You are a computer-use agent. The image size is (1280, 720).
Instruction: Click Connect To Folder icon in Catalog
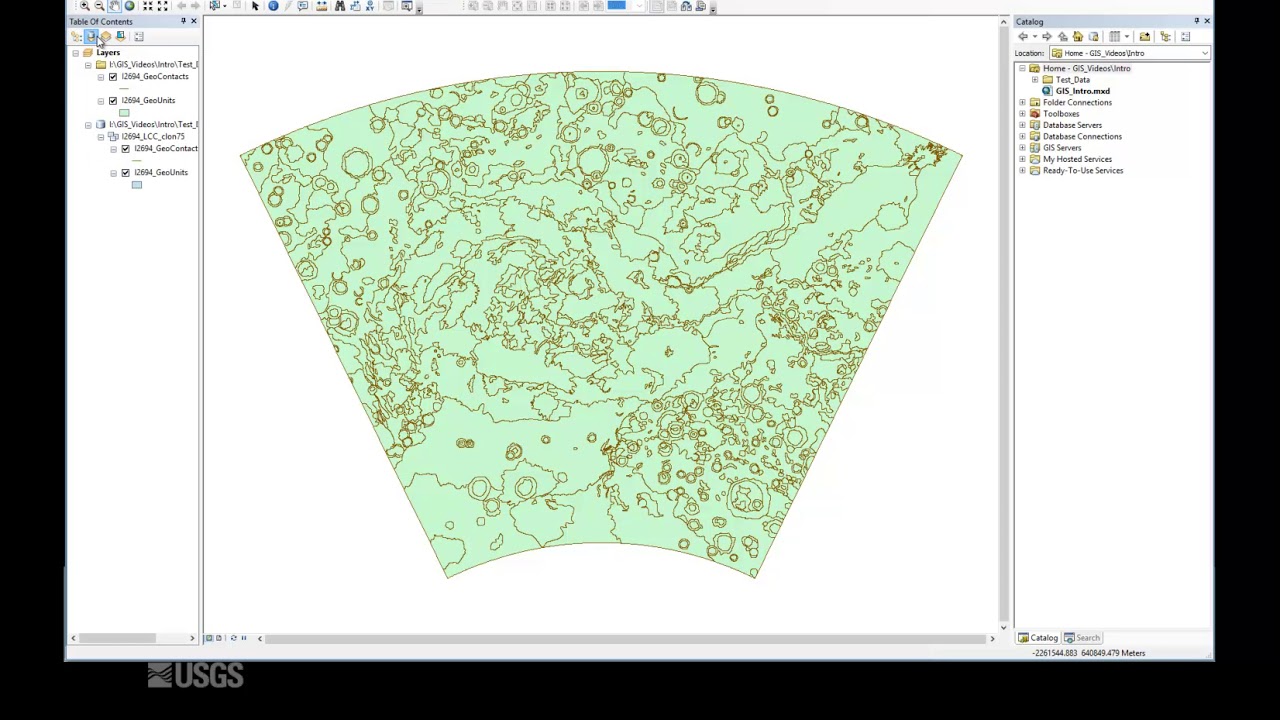coord(1144,37)
